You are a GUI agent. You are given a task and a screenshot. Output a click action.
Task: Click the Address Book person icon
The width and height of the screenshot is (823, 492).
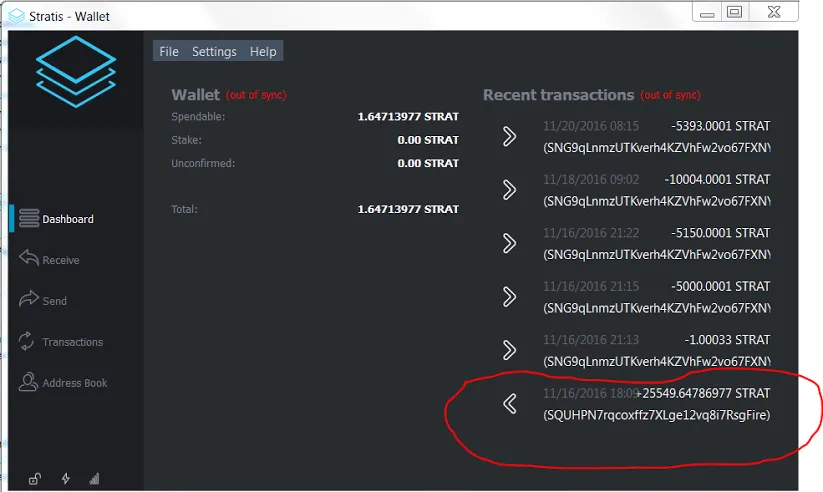click(x=28, y=382)
